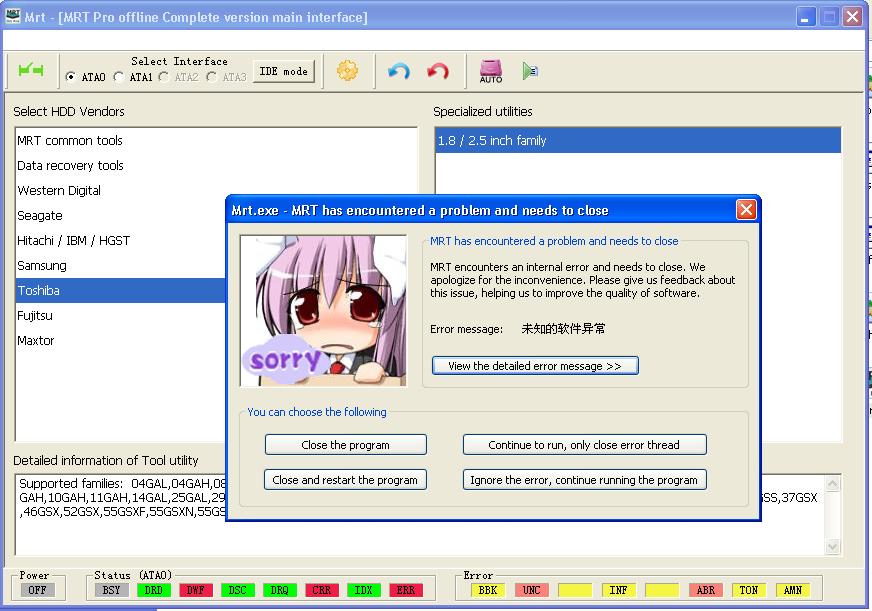The width and height of the screenshot is (872, 611).
Task: Click the BBK error indicator
Action: click(x=488, y=590)
